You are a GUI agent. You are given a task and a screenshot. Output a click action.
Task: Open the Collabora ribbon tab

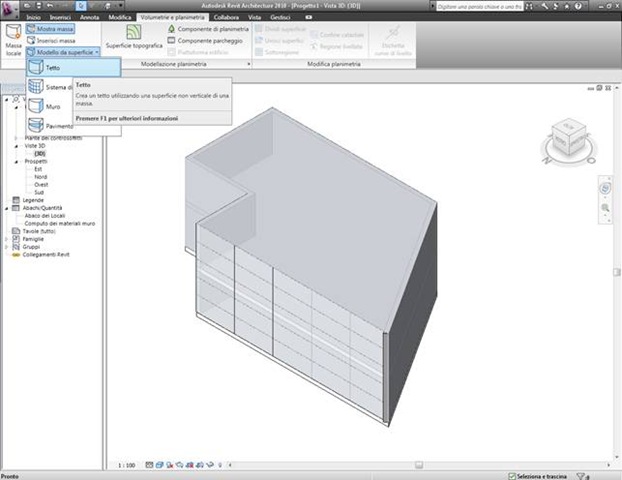[226, 17]
